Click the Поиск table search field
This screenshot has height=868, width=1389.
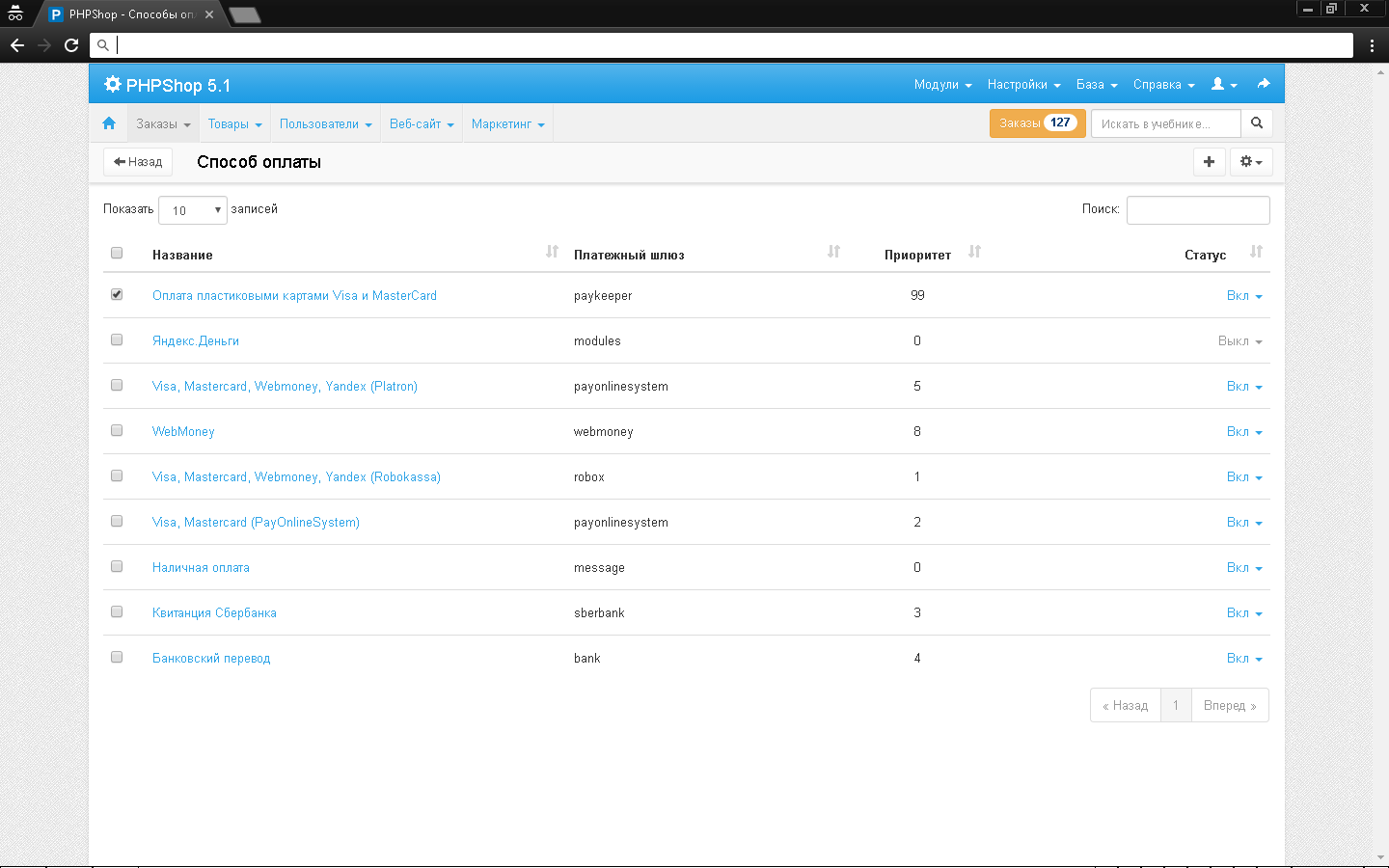coord(1197,210)
